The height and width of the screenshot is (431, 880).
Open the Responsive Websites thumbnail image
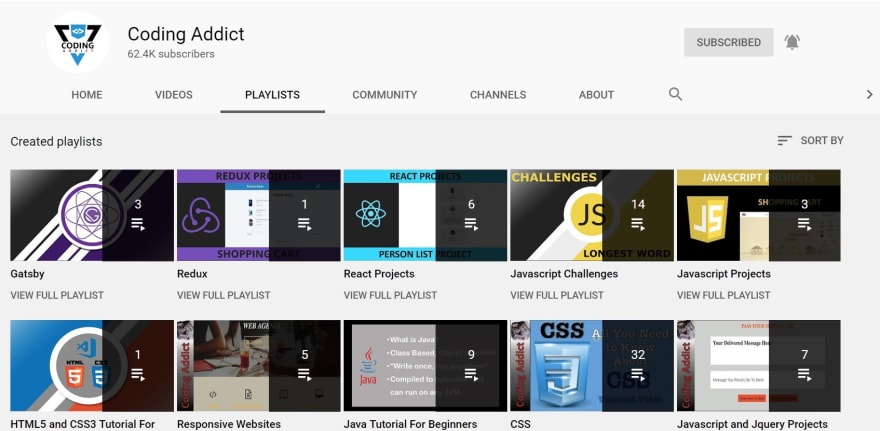[x=259, y=366]
